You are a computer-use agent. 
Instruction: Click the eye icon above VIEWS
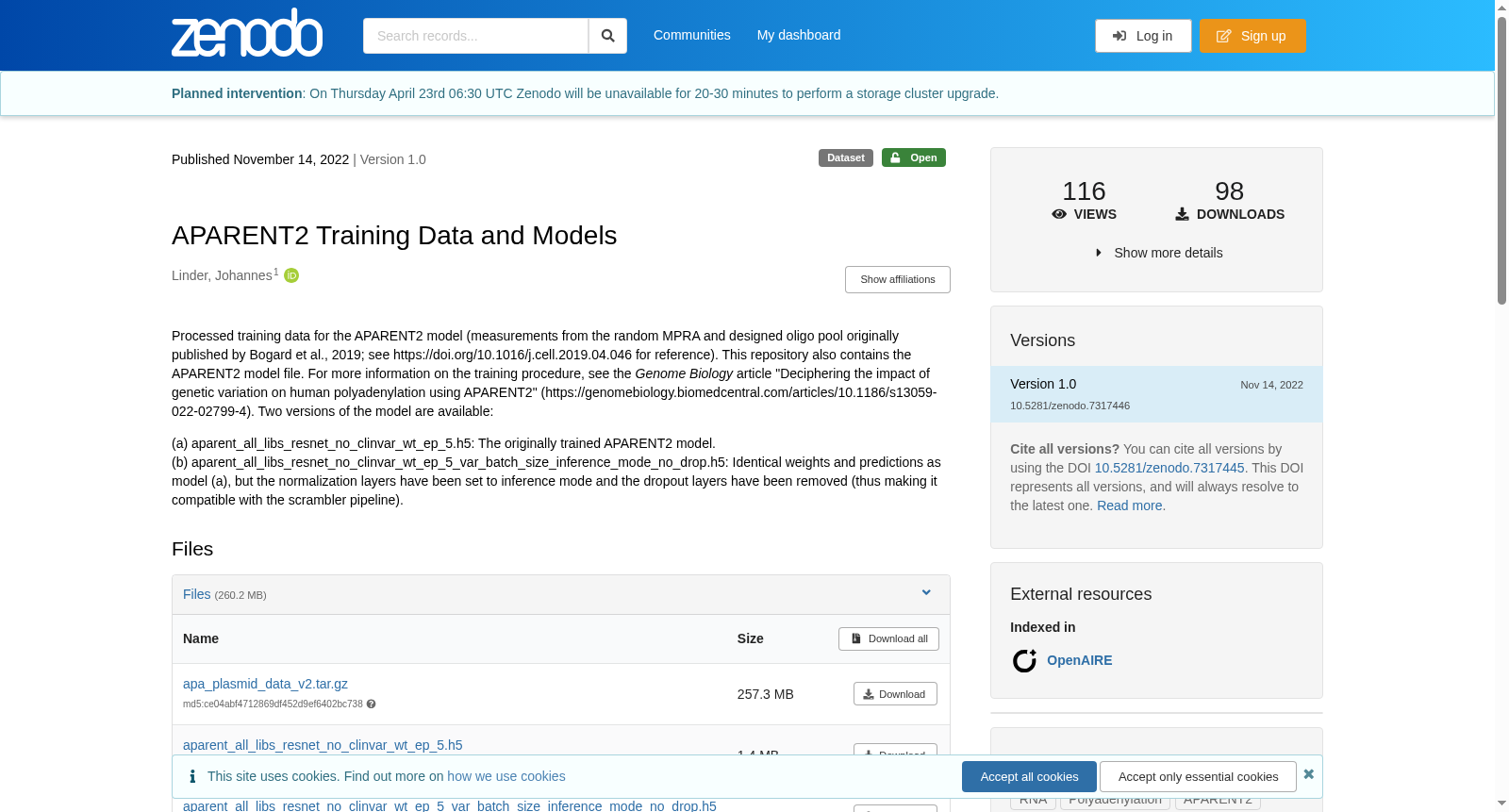tap(1059, 214)
